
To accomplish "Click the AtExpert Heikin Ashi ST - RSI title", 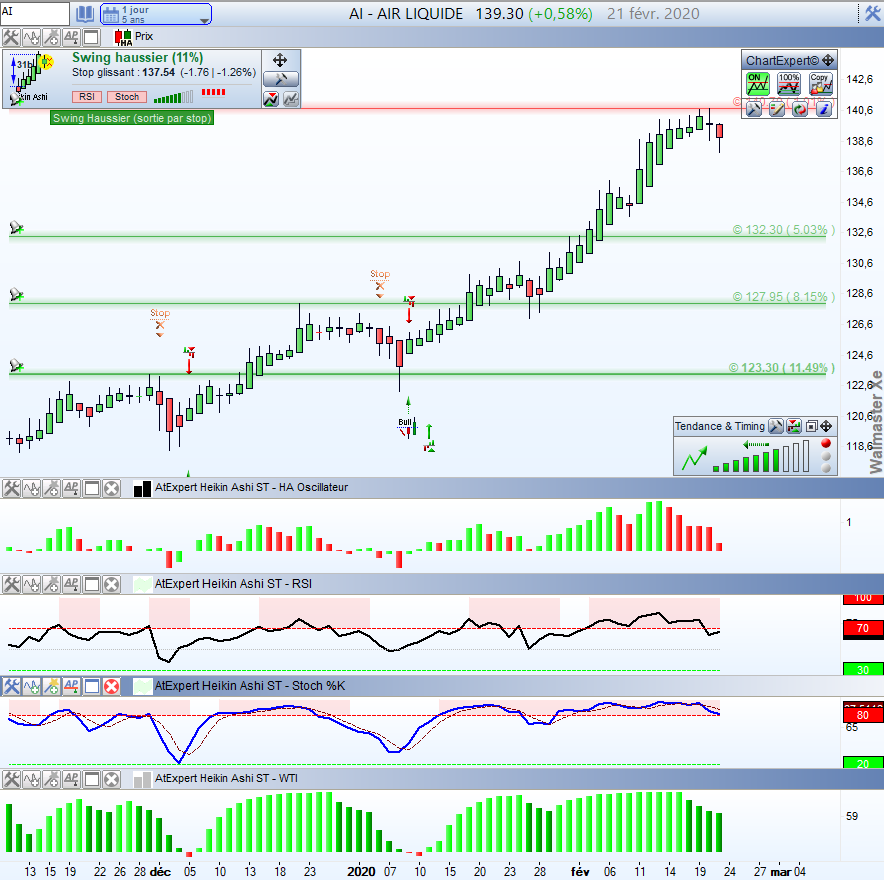I will click(233, 583).
